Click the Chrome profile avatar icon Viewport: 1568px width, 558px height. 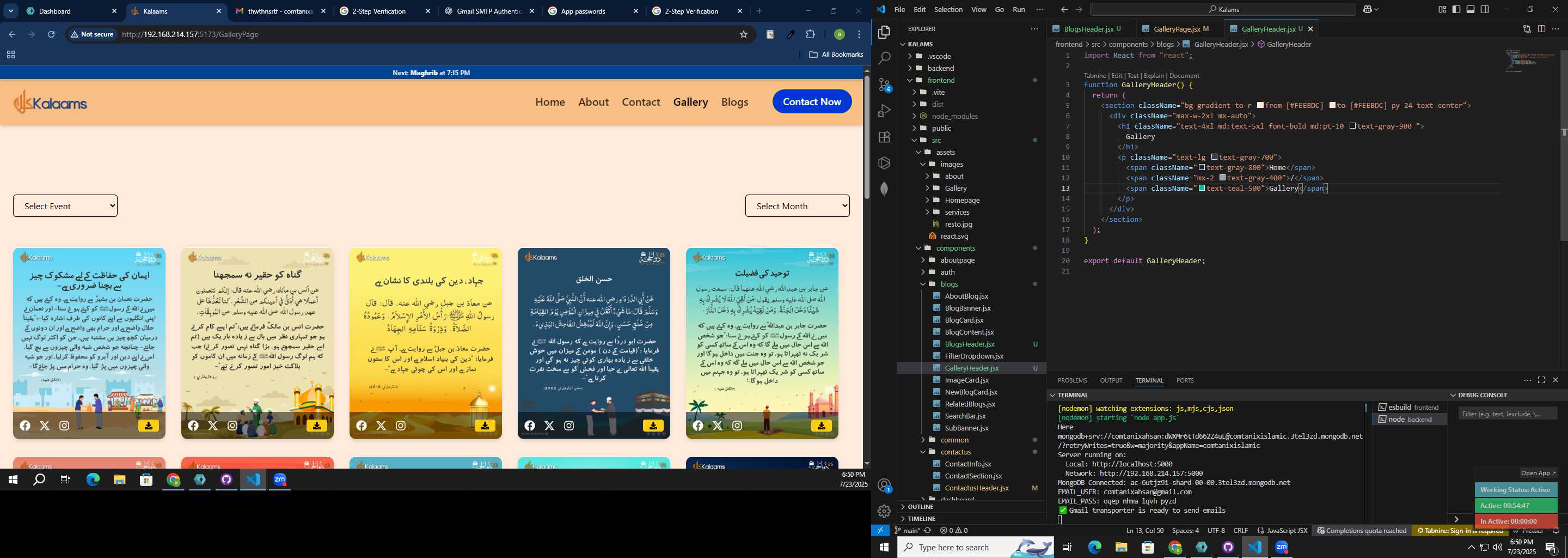(x=840, y=34)
